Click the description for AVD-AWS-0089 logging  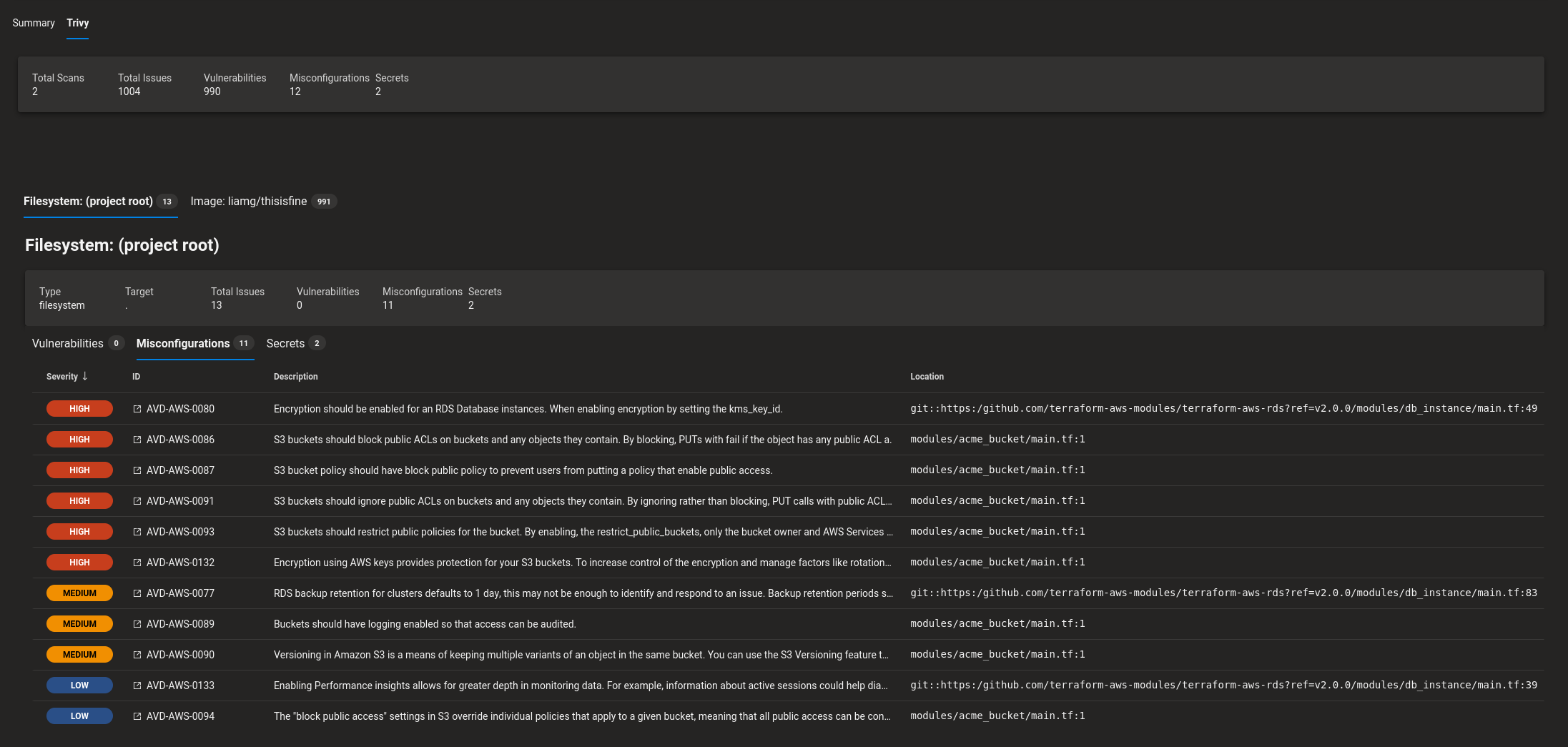pyautogui.click(x=425, y=624)
